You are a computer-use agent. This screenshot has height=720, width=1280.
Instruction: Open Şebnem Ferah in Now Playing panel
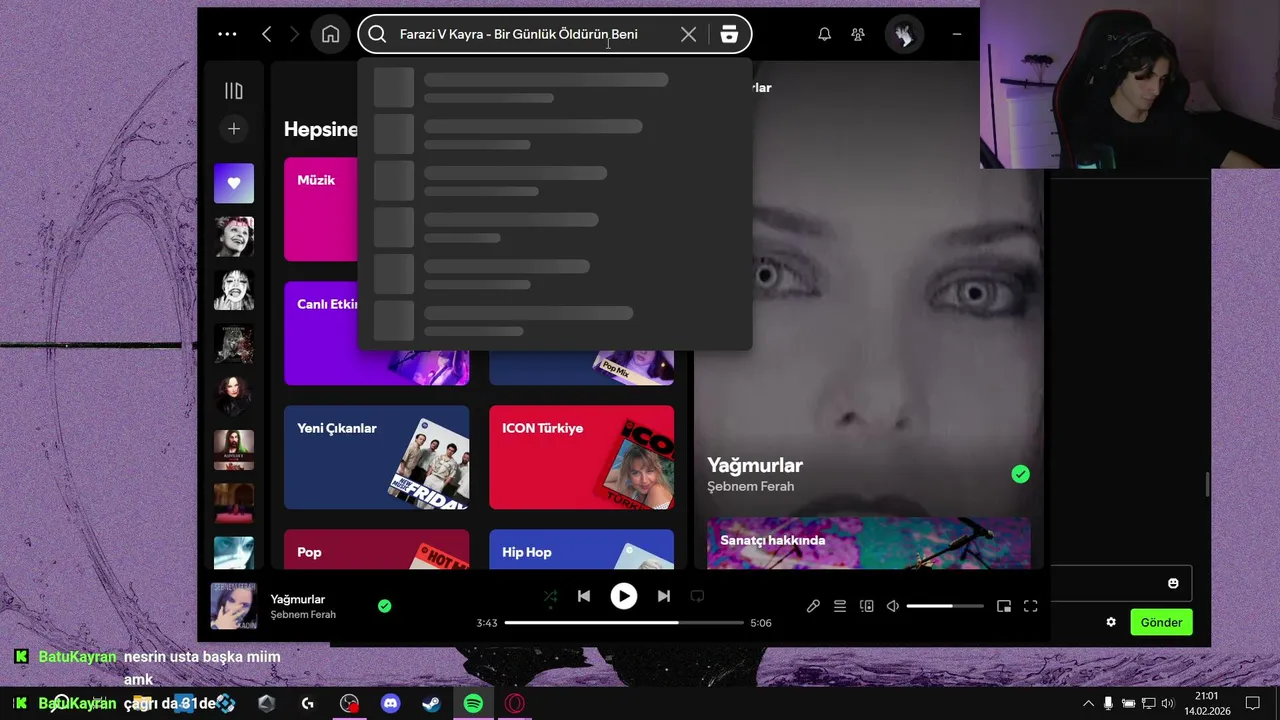pos(751,487)
